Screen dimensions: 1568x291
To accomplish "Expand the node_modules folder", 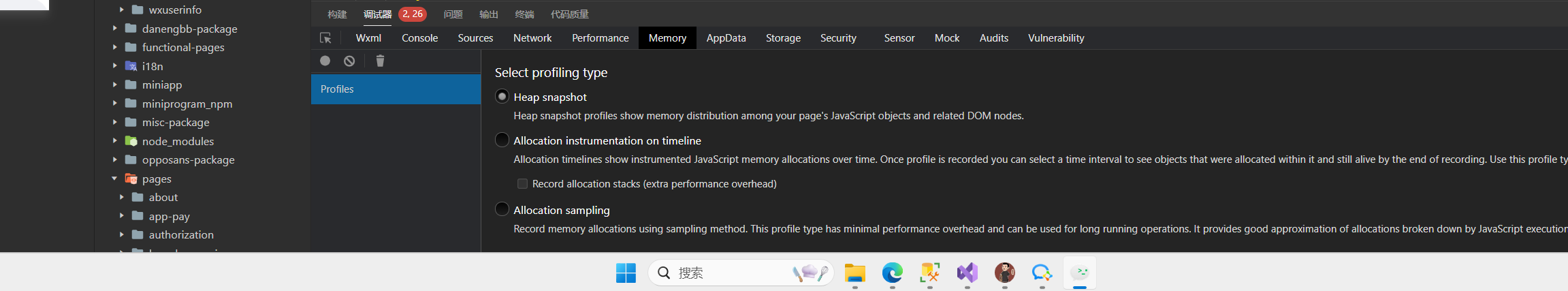I will [114, 141].
